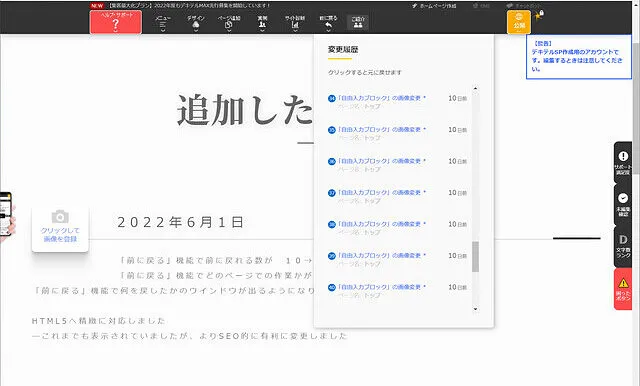Click the history list scroll up arrow

pyautogui.click(x=475, y=89)
